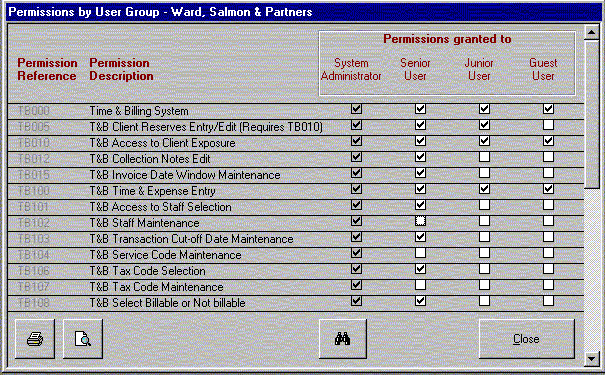Image resolution: width=605 pixels, height=375 pixels.
Task: Click scrollbar up arrow
Action: [x=591, y=32]
